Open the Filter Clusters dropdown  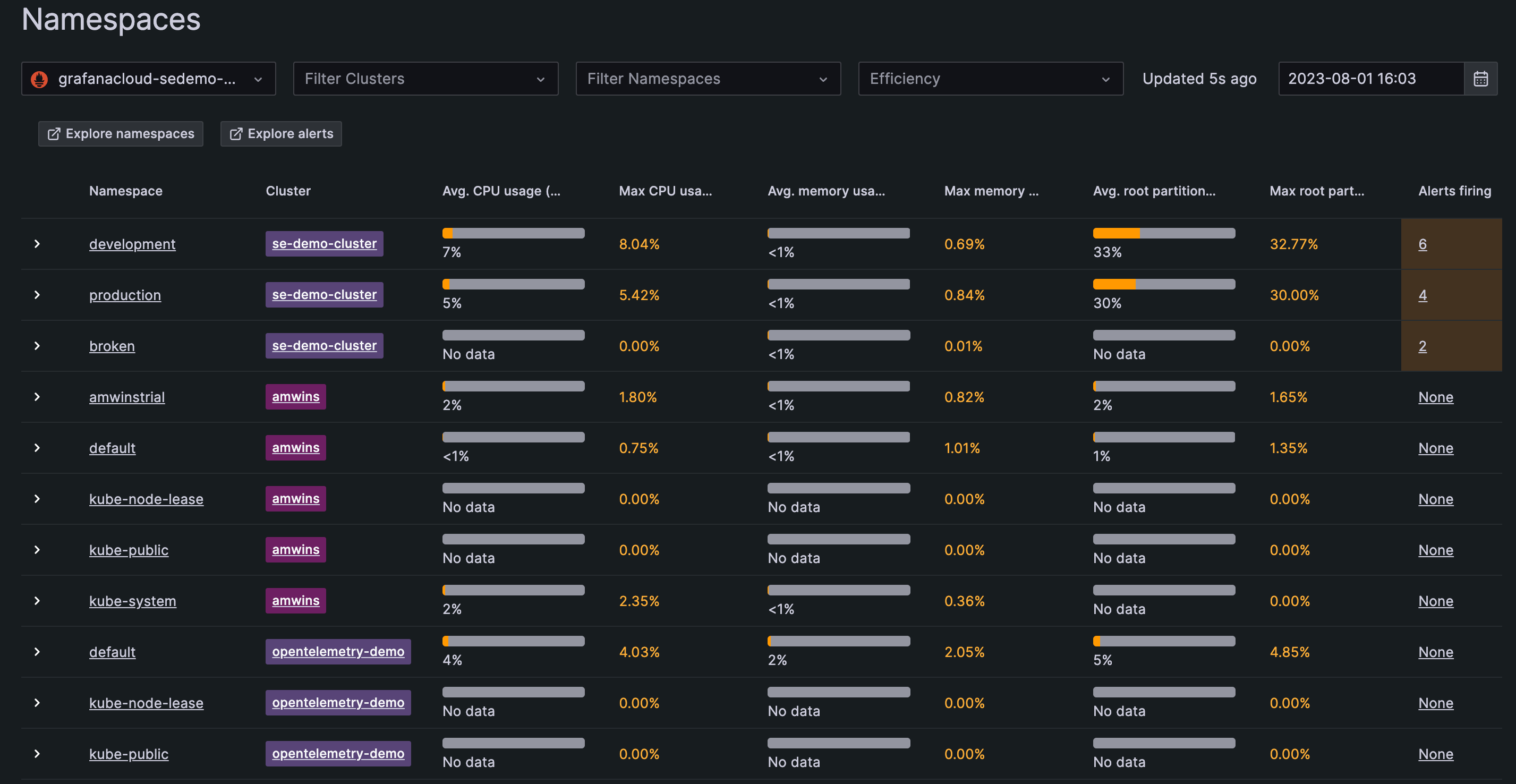click(x=425, y=78)
